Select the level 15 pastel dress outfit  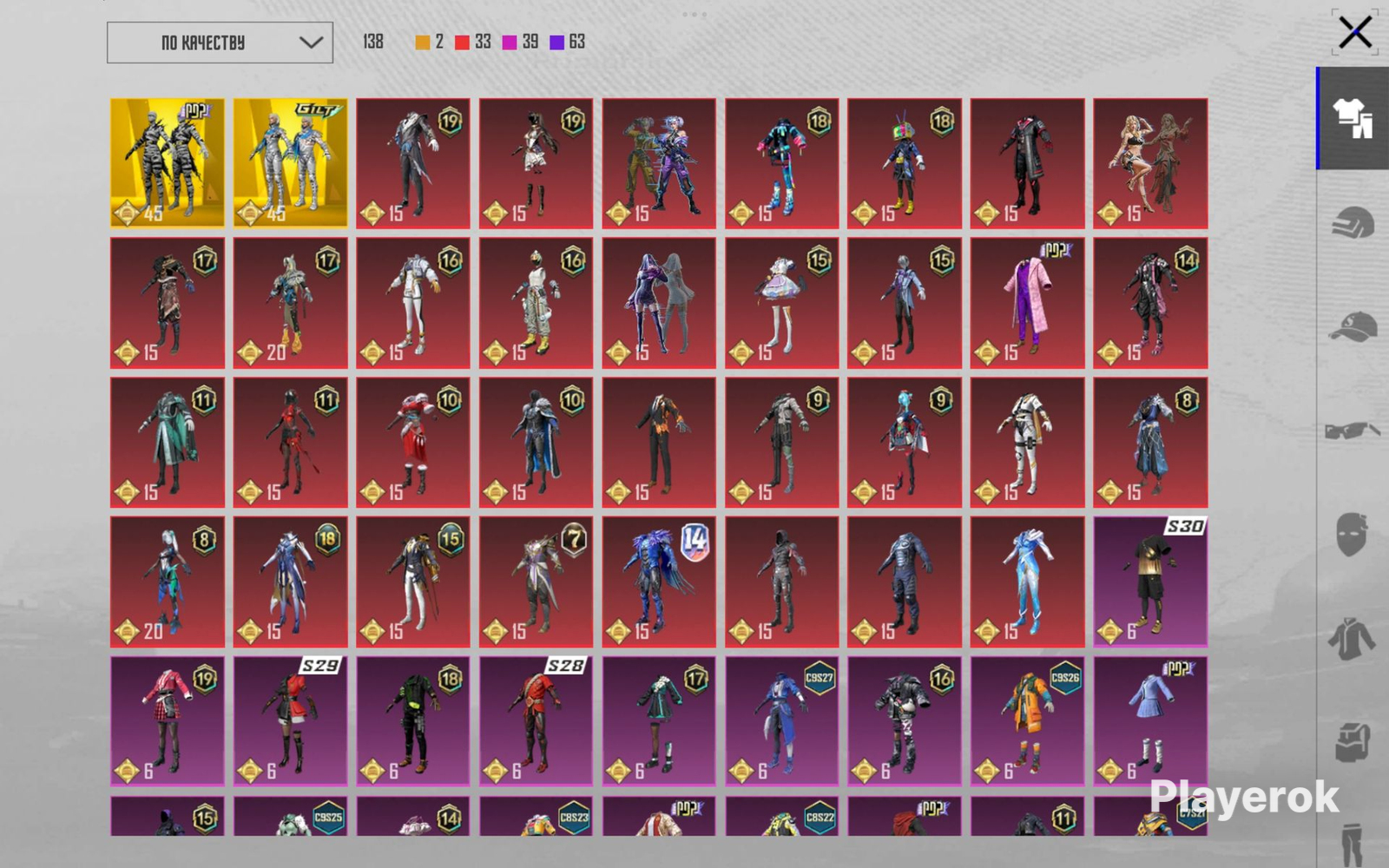[782, 303]
